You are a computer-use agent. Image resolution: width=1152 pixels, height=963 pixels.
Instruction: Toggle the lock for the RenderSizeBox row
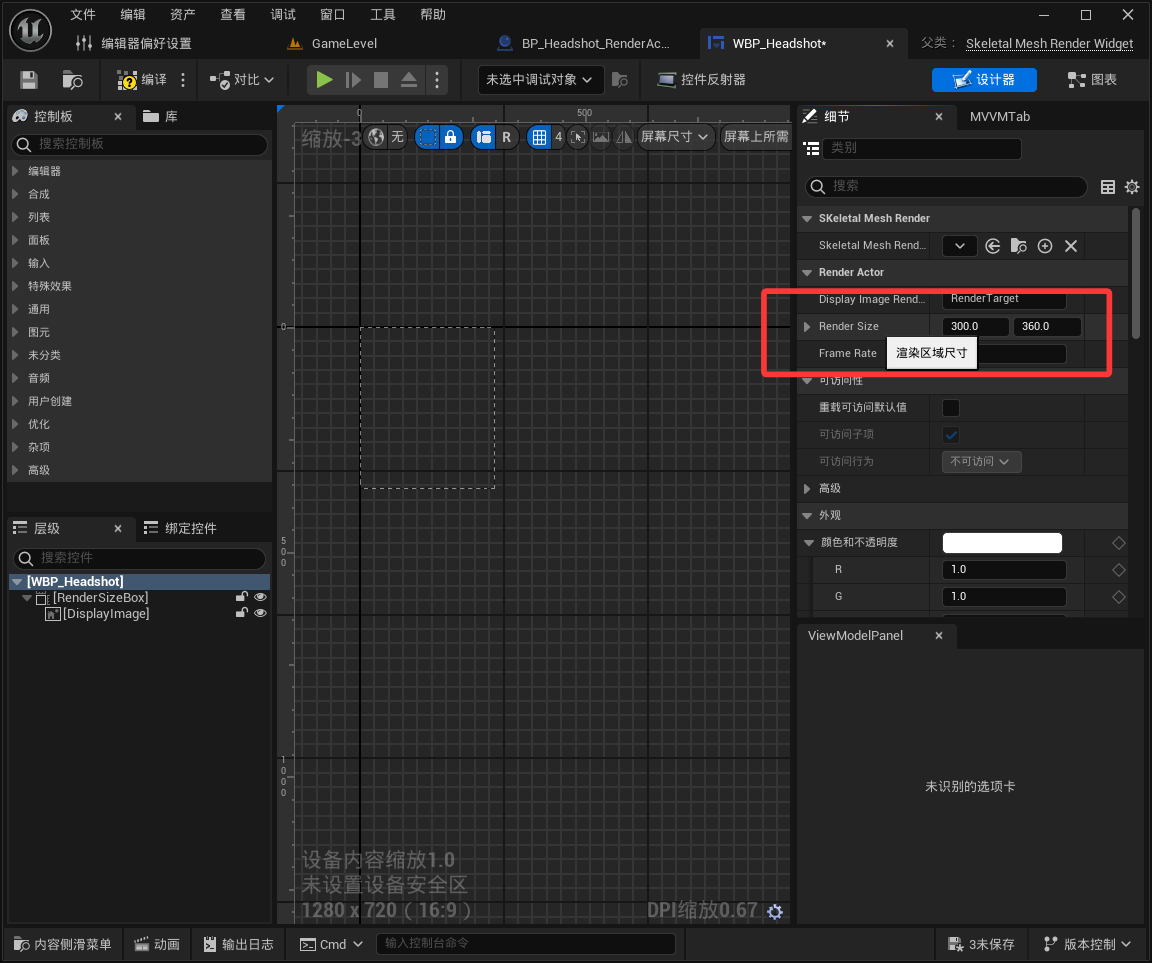pyautogui.click(x=241, y=596)
